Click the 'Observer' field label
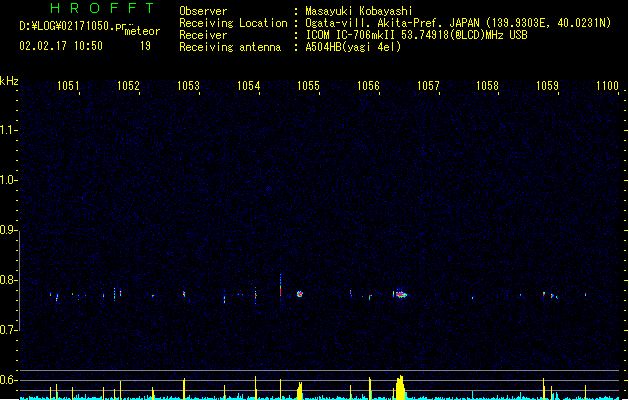The width and height of the screenshot is (629, 400). [x=203, y=11]
